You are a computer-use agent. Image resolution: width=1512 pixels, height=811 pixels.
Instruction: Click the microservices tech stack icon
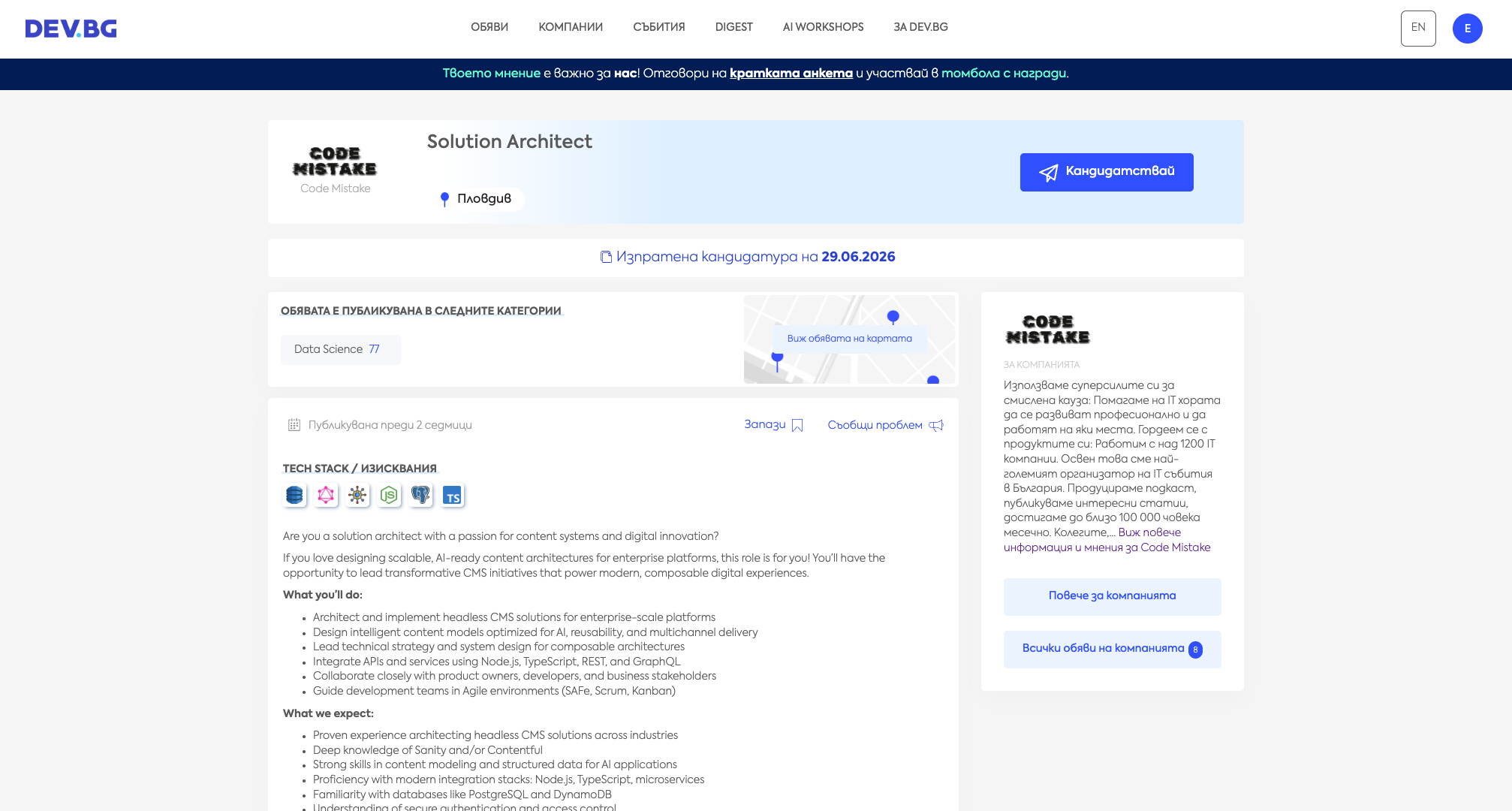click(357, 496)
